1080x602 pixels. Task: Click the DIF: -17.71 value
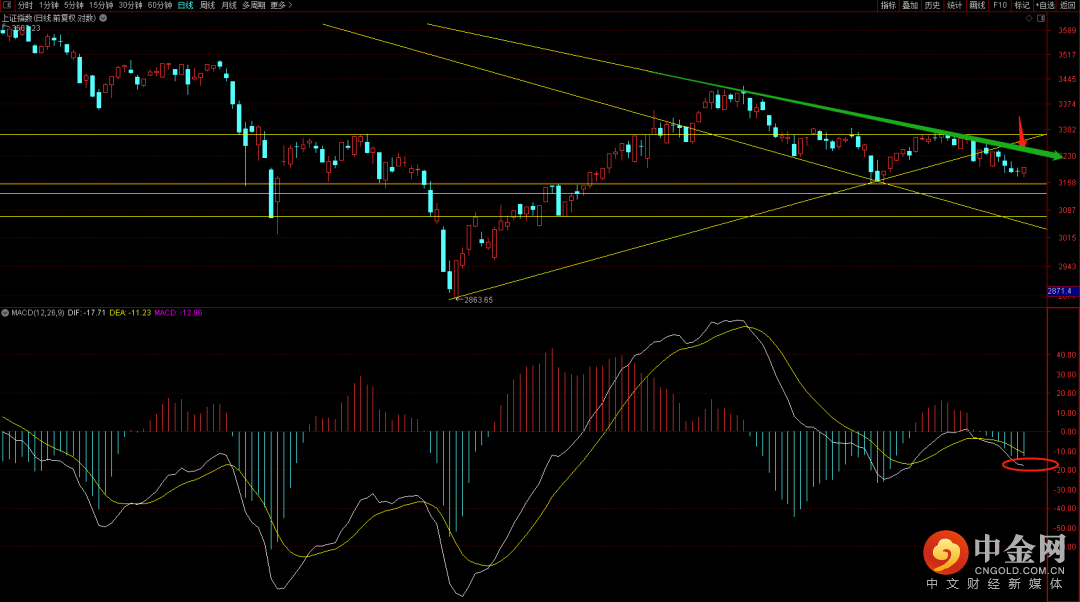click(86, 313)
